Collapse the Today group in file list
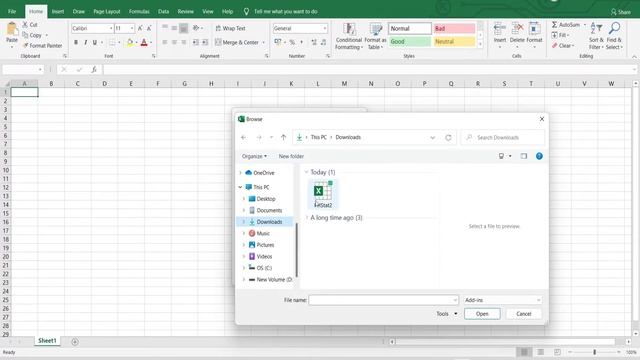 tap(306, 172)
